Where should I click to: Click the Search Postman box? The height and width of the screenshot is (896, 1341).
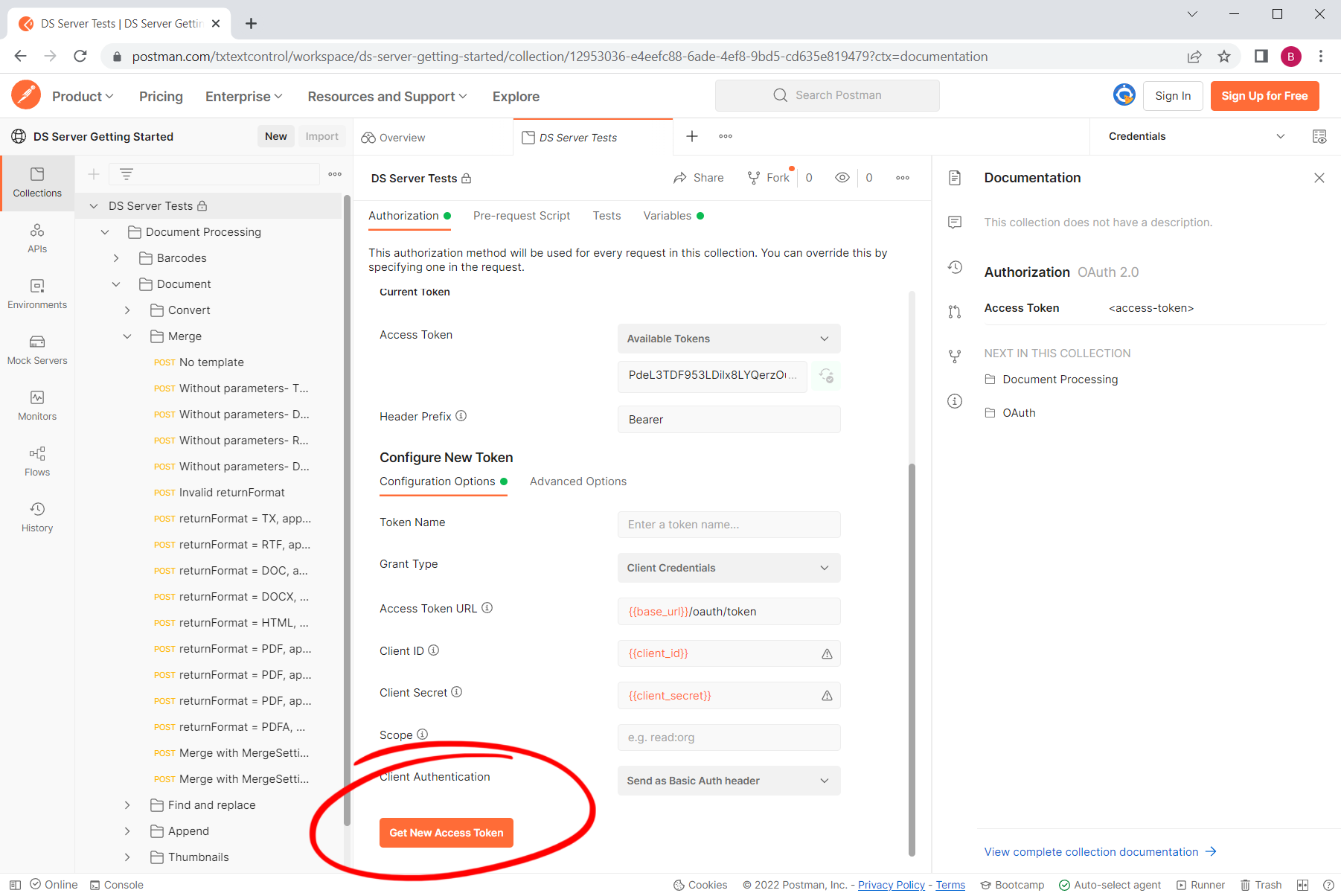(827, 95)
